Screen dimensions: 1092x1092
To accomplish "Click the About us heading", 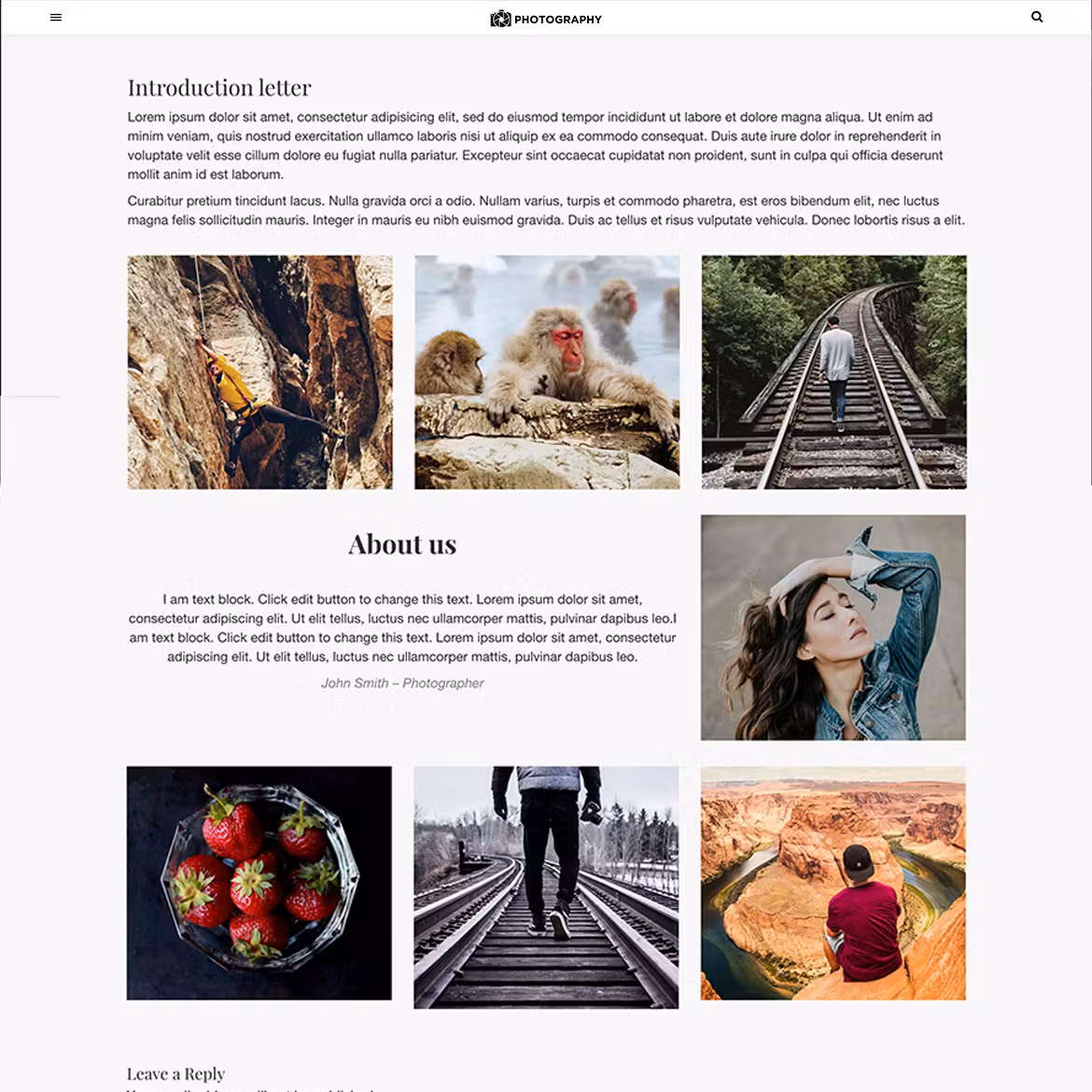I will (402, 544).
